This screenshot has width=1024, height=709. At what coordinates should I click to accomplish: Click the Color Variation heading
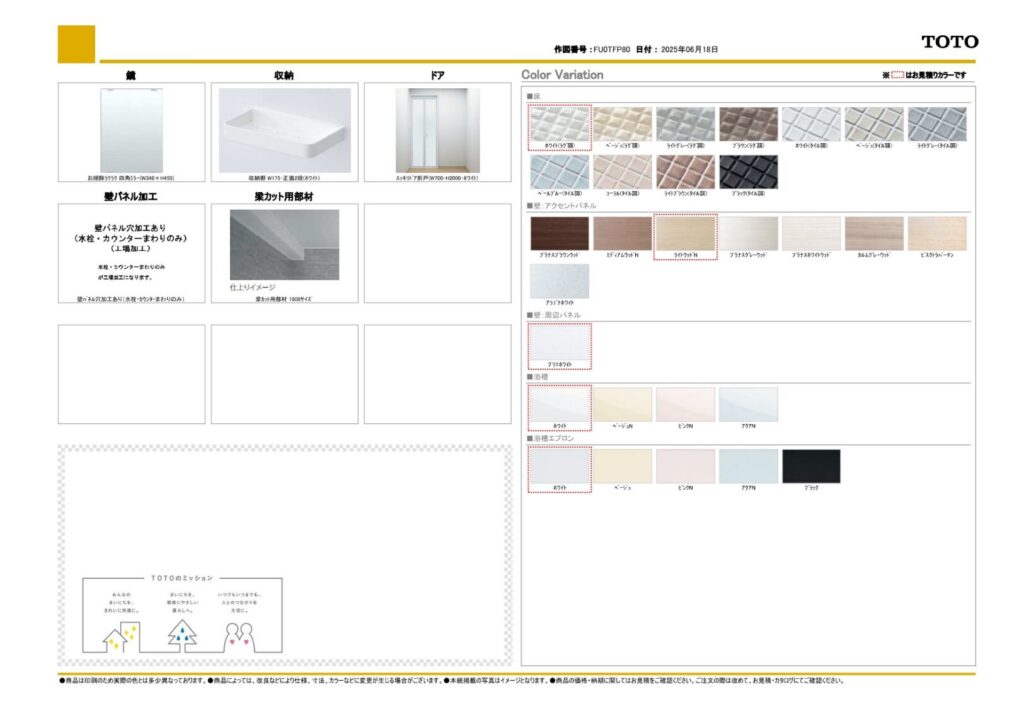point(562,75)
